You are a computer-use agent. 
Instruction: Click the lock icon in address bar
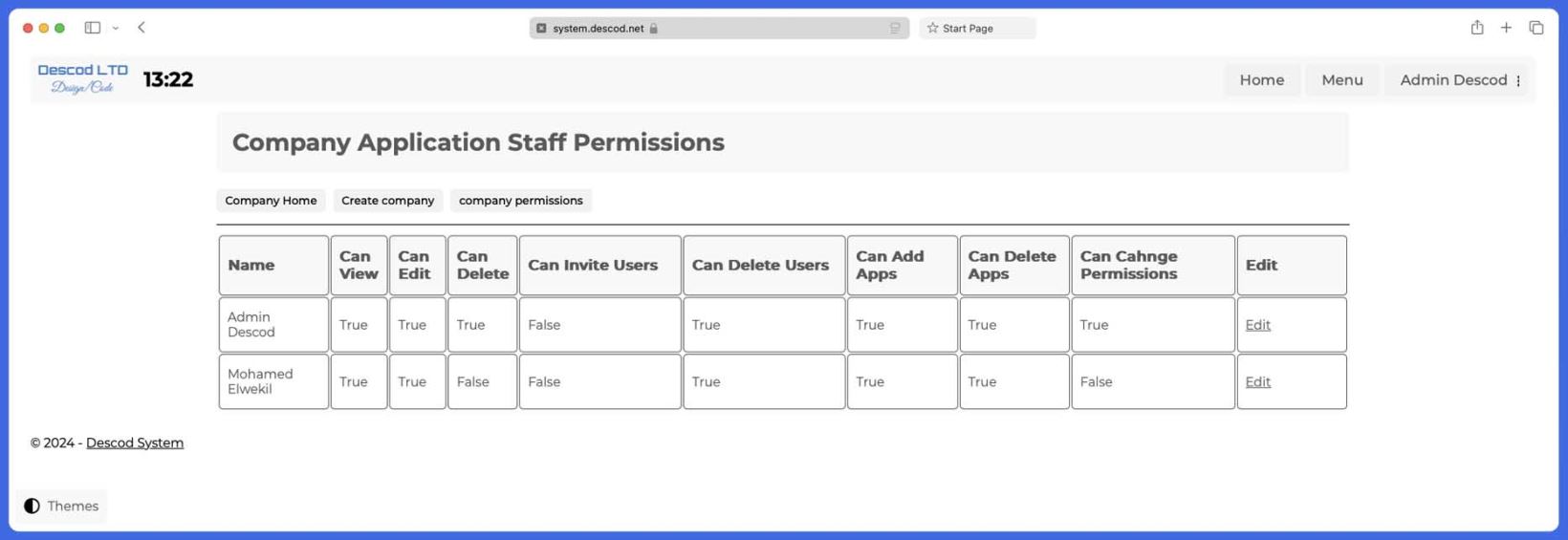[x=654, y=29]
